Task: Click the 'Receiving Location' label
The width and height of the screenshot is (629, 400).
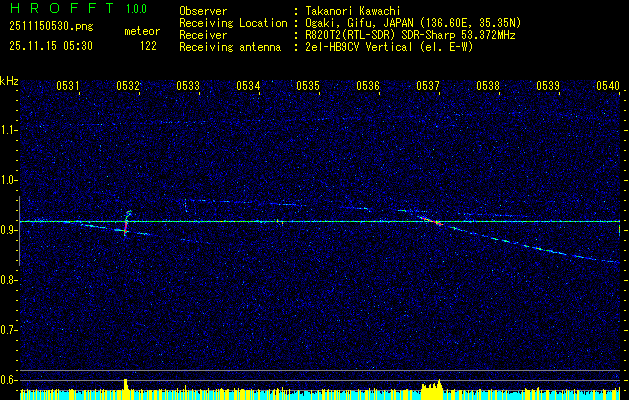Action: pos(233,23)
